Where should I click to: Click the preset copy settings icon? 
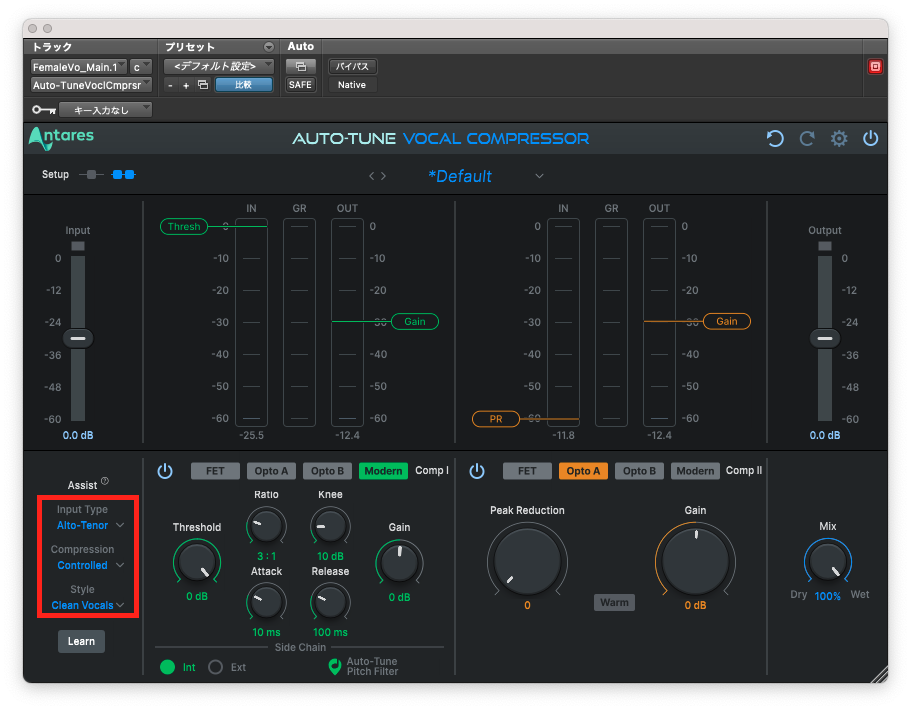point(203,85)
